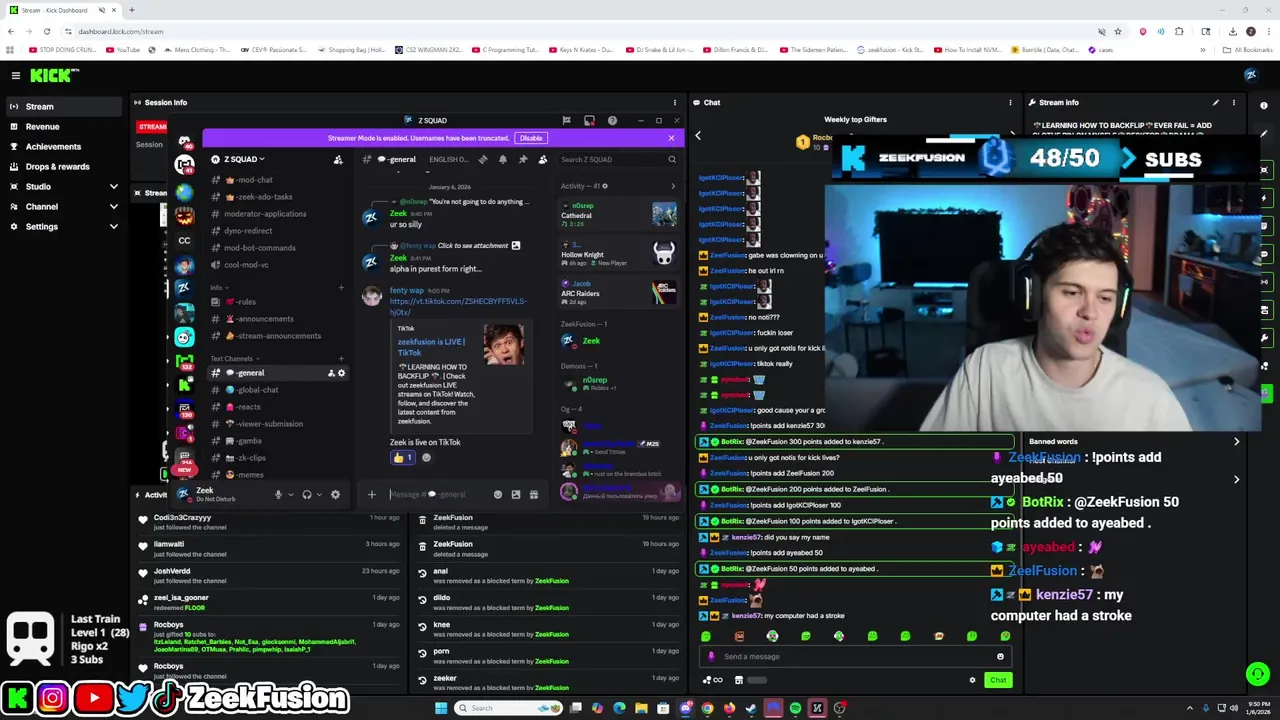Viewport: 1280px width, 720px height.
Task: Dismiss the Streamer Mode banner
Action: [x=671, y=138]
